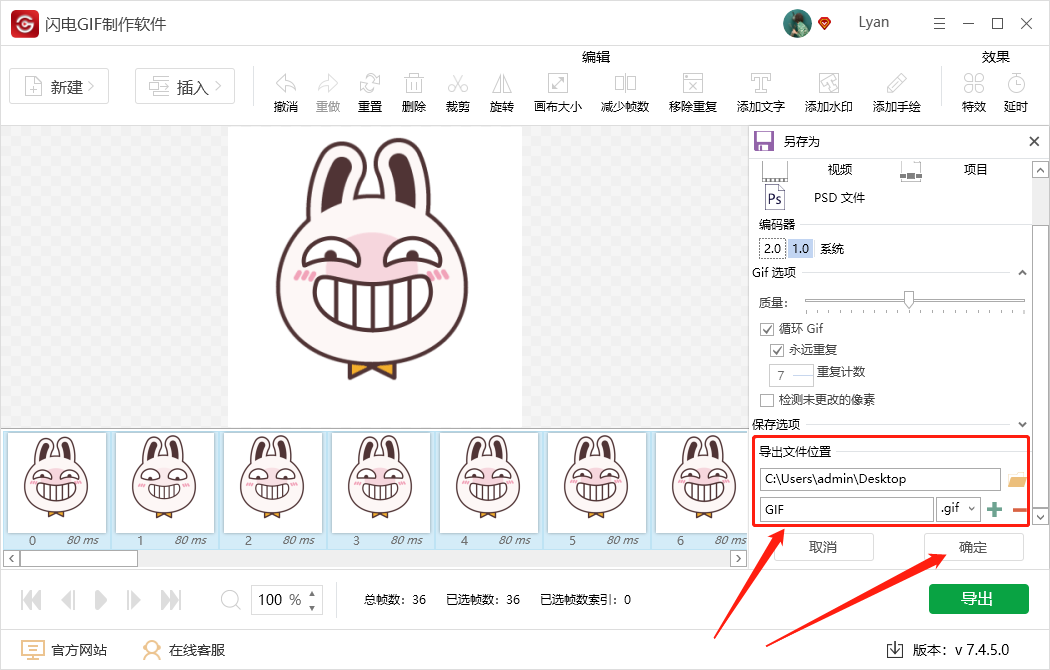Open 在线客服 online support
This screenshot has height=670, width=1050.
pos(183,649)
